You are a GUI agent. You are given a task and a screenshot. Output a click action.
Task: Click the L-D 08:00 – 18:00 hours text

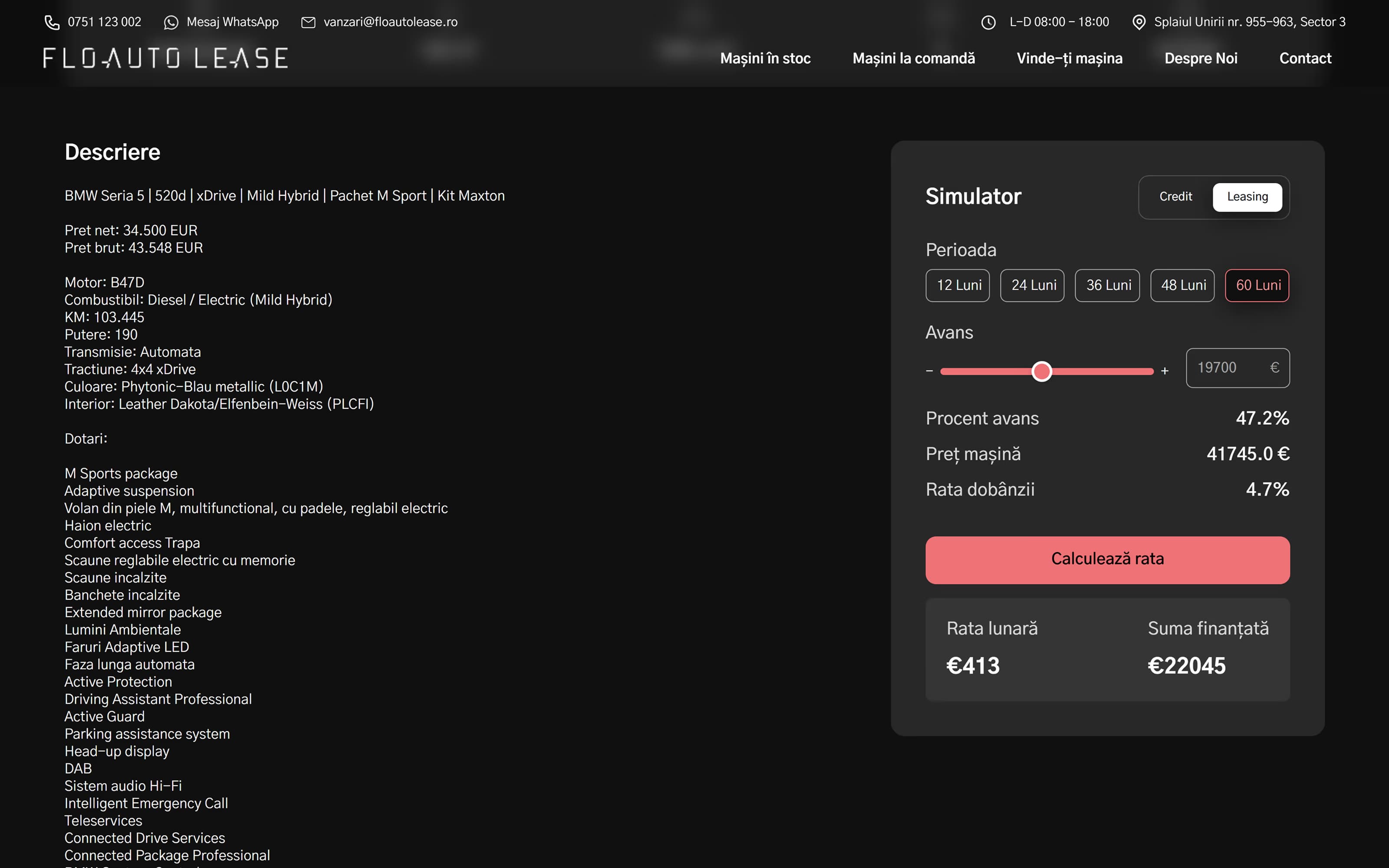click(1060, 22)
